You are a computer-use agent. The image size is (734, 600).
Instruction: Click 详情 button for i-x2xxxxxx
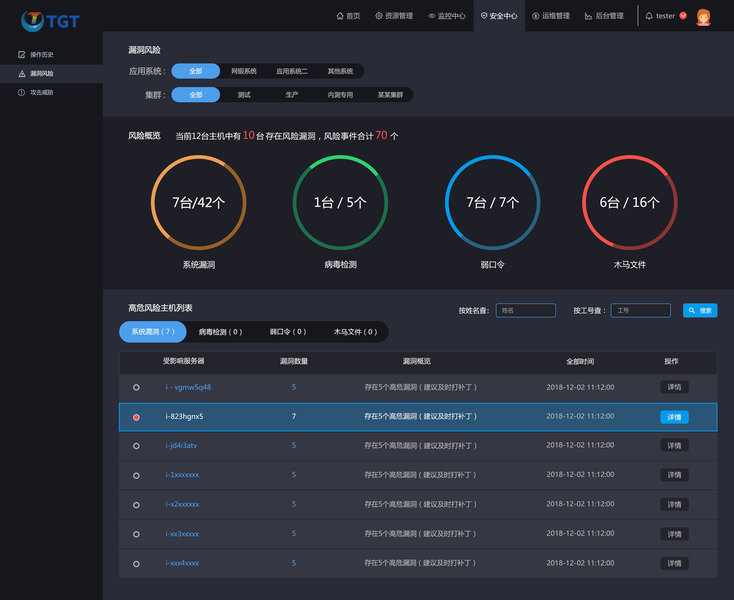(674, 505)
